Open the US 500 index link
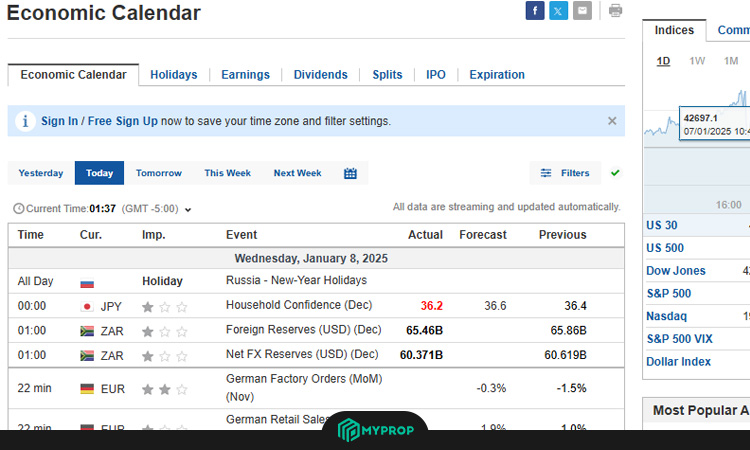Screen dimensions: 750x450 click(665, 248)
